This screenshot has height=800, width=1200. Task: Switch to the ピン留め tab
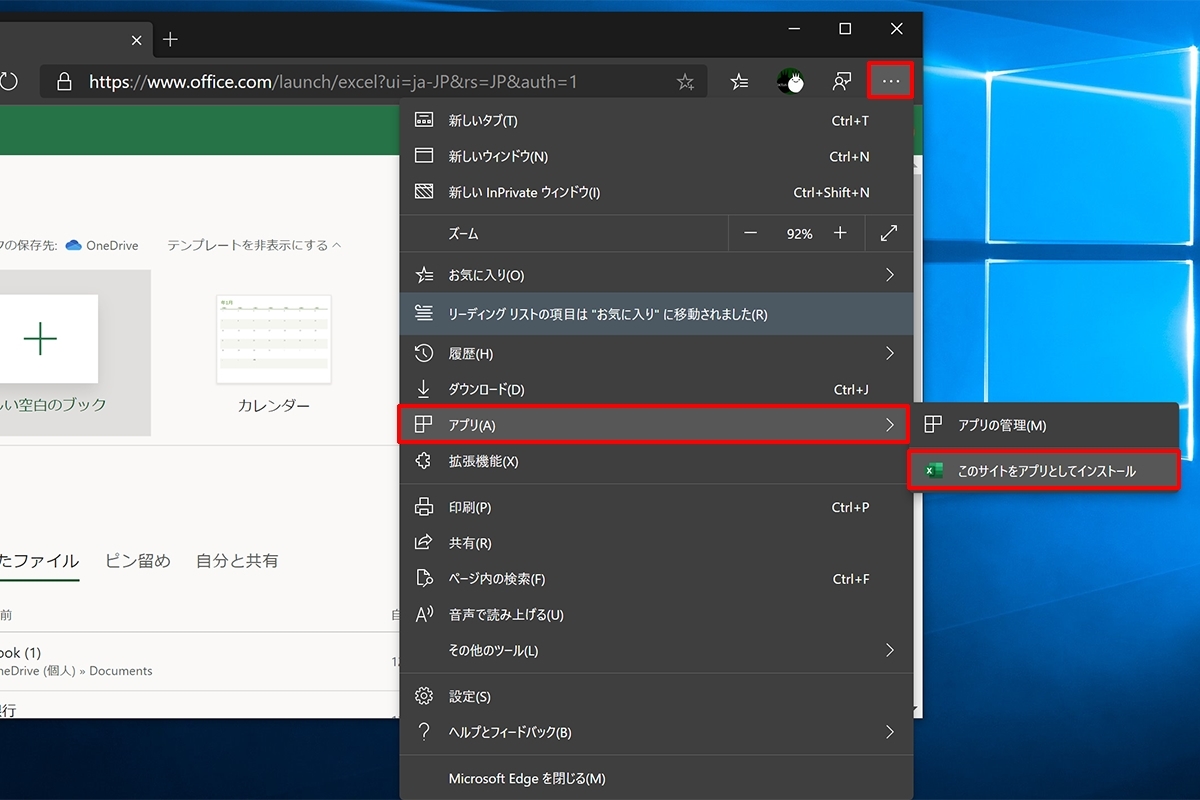pos(138,561)
